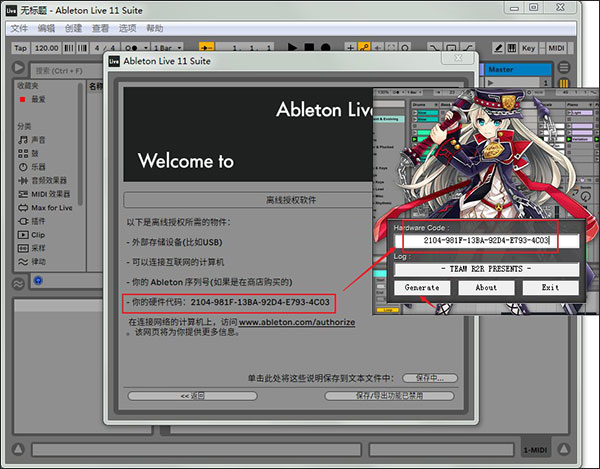Viewport: 600px width, 469px height.
Task: Toggle the Info View triangle at bottom-left
Action: click(x=18, y=449)
